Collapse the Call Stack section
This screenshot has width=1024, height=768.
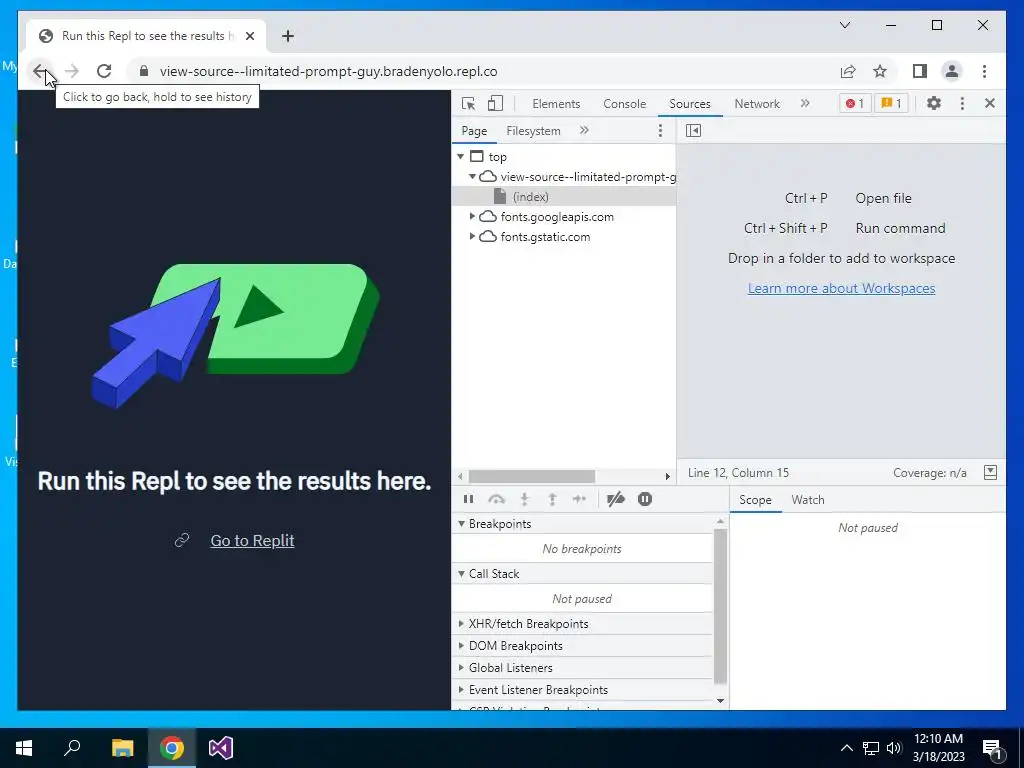[x=462, y=573]
